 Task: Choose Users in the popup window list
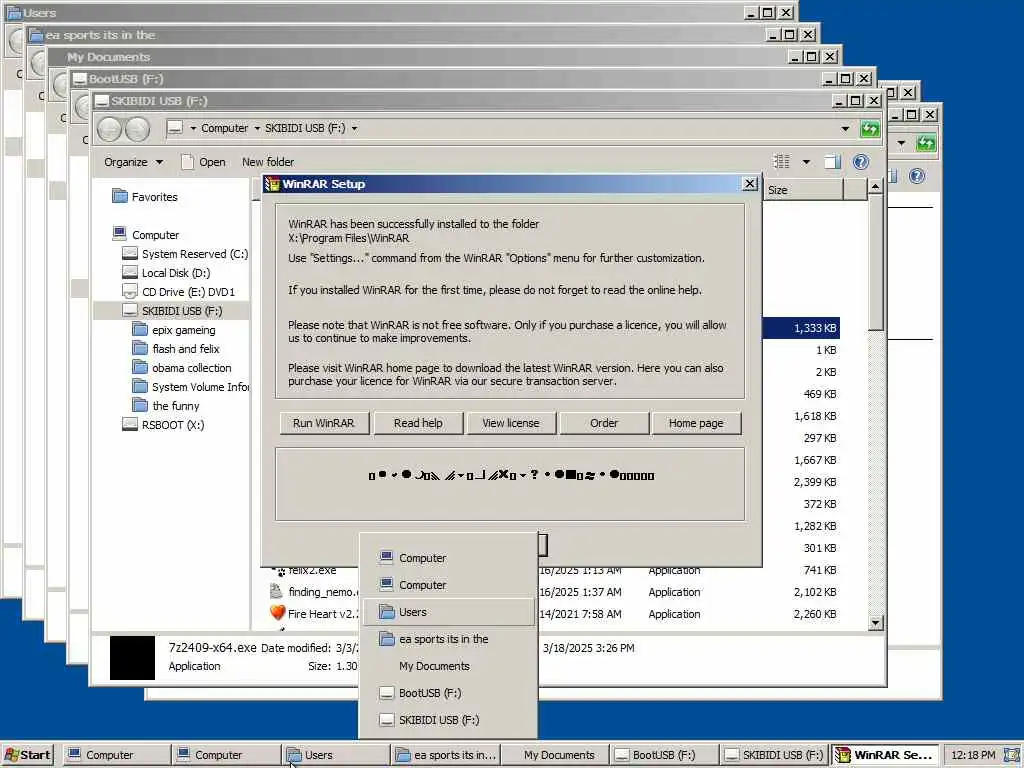pos(449,612)
